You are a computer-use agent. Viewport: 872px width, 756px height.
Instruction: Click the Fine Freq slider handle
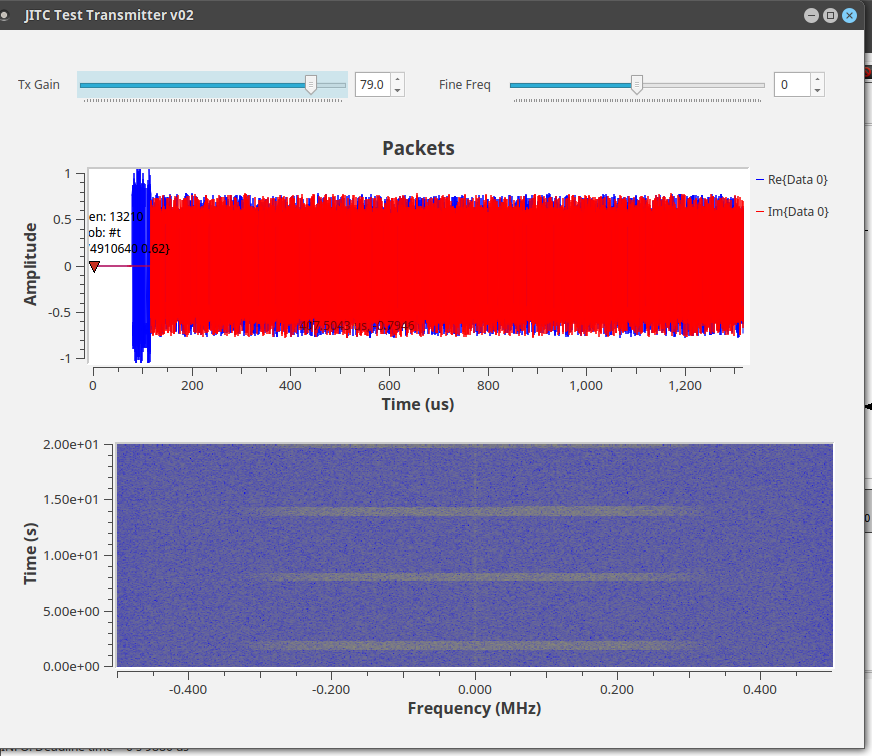636,85
